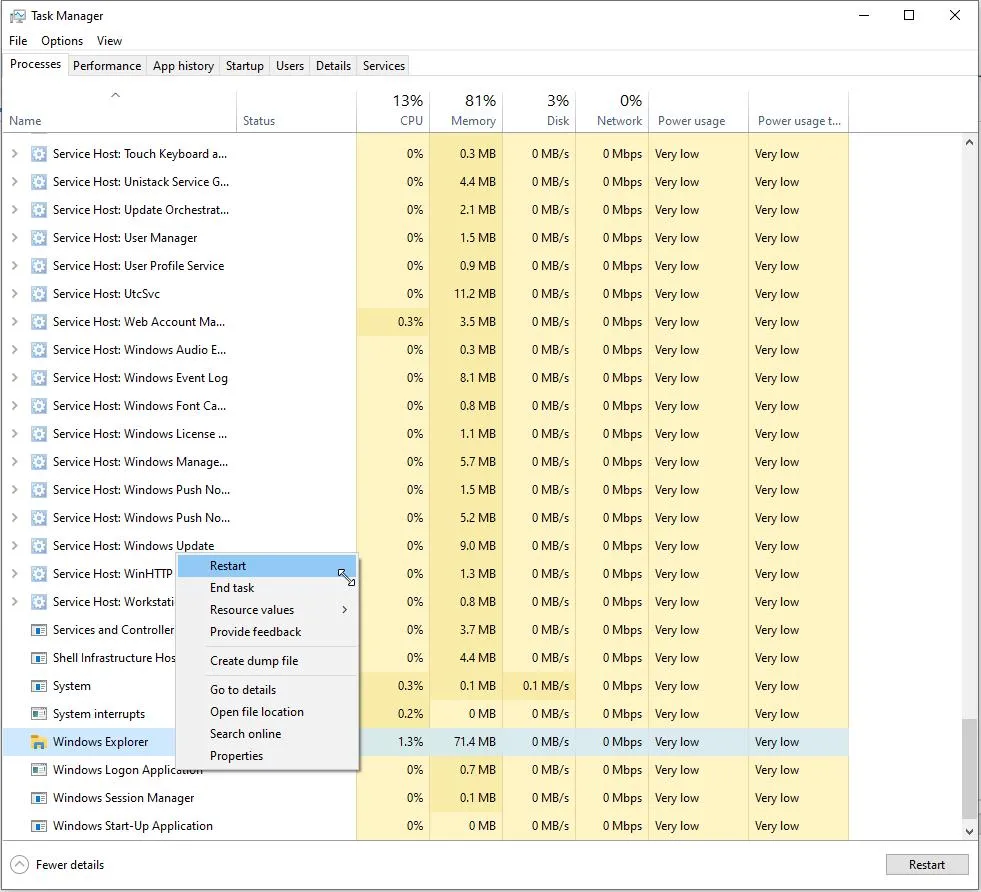Click gear icon for Service Host: User Profile Service
Viewport: 981px width, 892px height.
39,266
